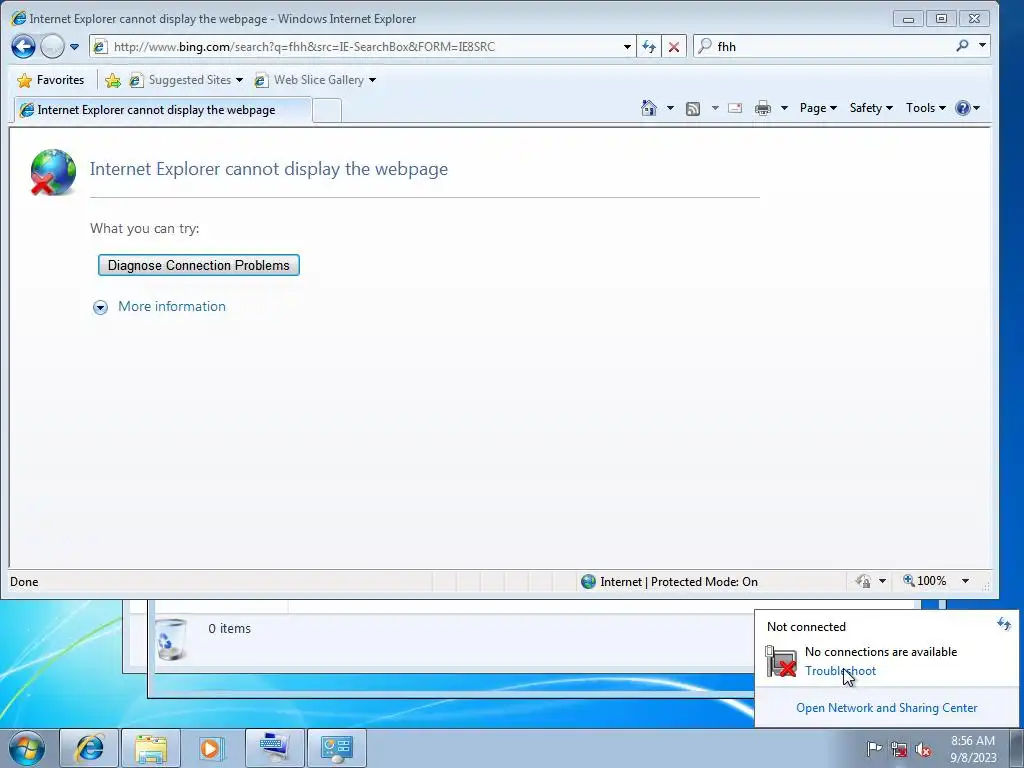Expand Web Slice Gallery dropdown arrow

[x=372, y=80]
